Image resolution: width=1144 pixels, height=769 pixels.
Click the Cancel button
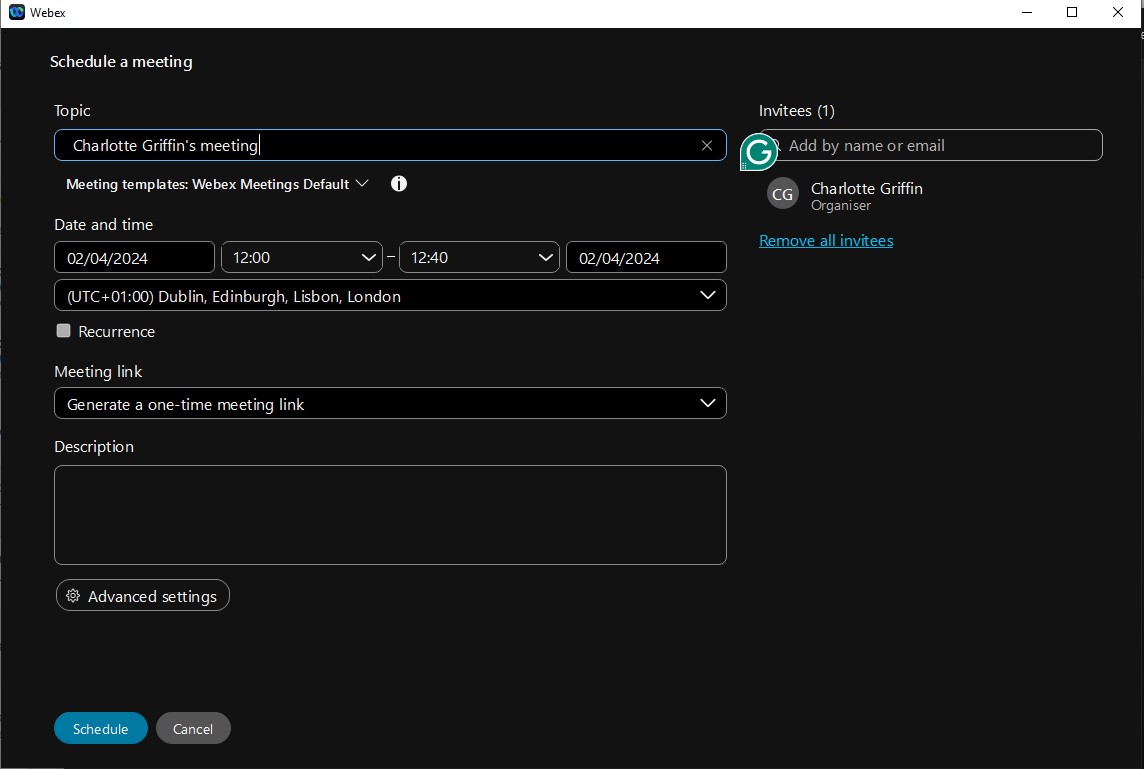tap(193, 728)
